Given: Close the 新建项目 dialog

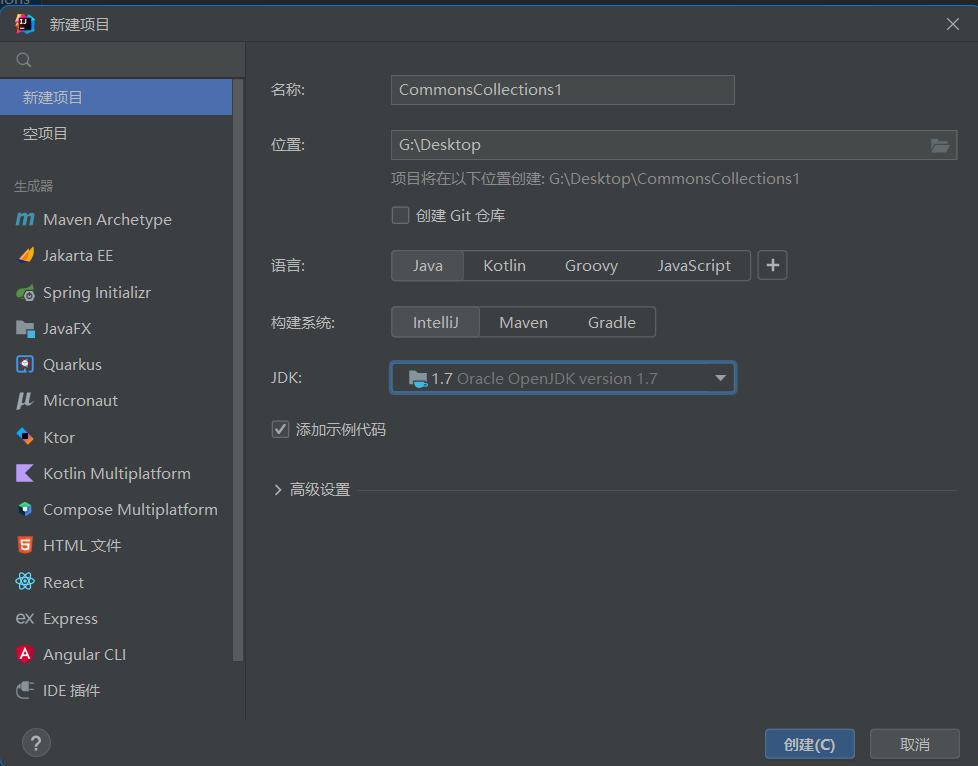Looking at the screenshot, I should click(x=952, y=24).
